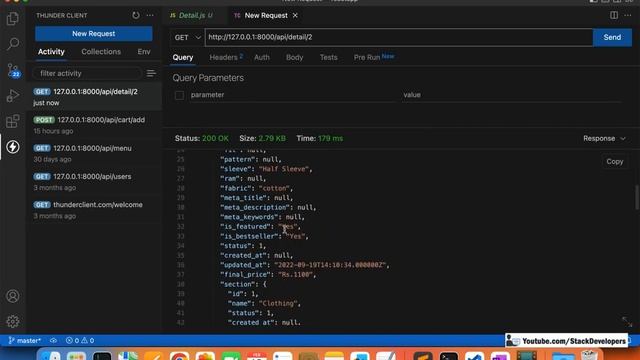This screenshot has height=360, width=640.
Task: Click the "updated_at" response line
Action: [x=304, y=265]
